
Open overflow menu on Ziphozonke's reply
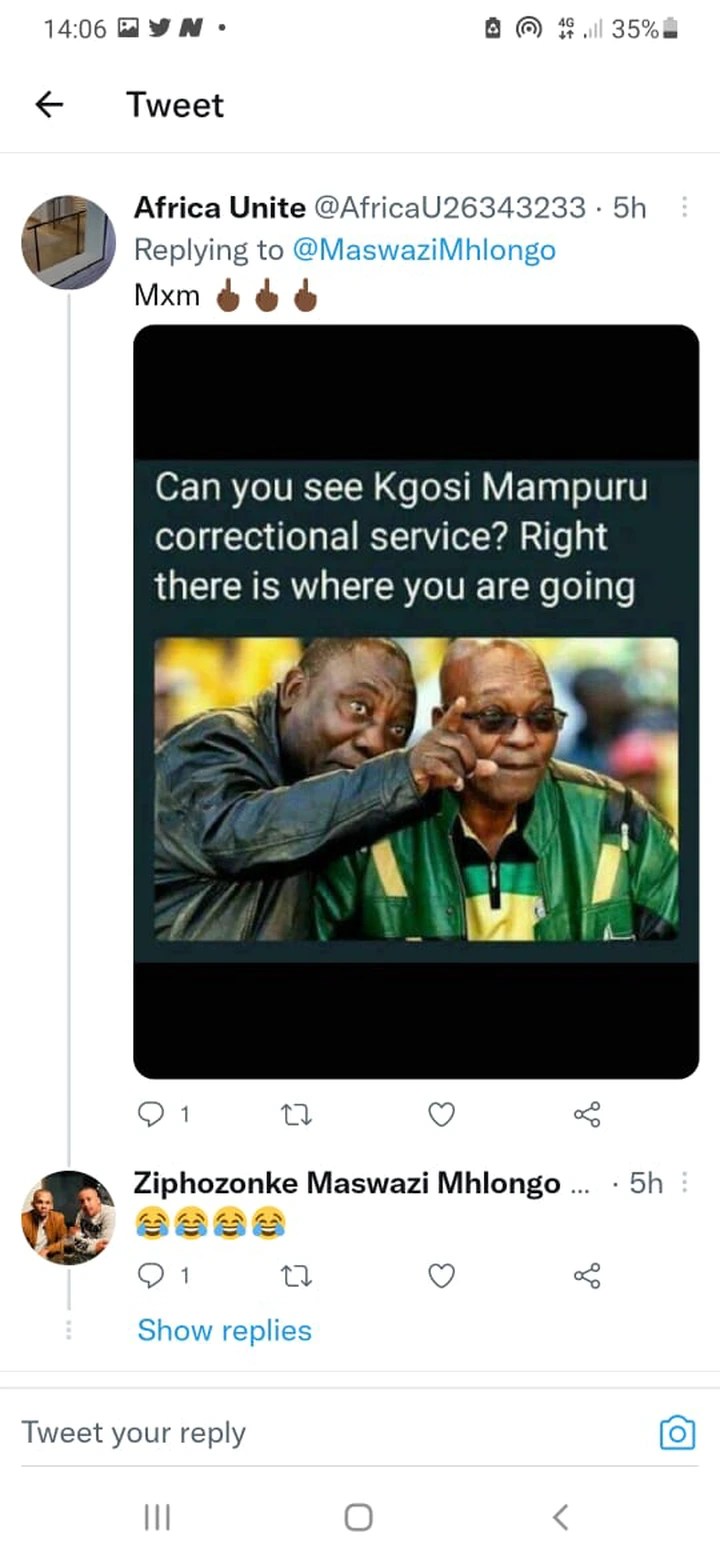(685, 1183)
